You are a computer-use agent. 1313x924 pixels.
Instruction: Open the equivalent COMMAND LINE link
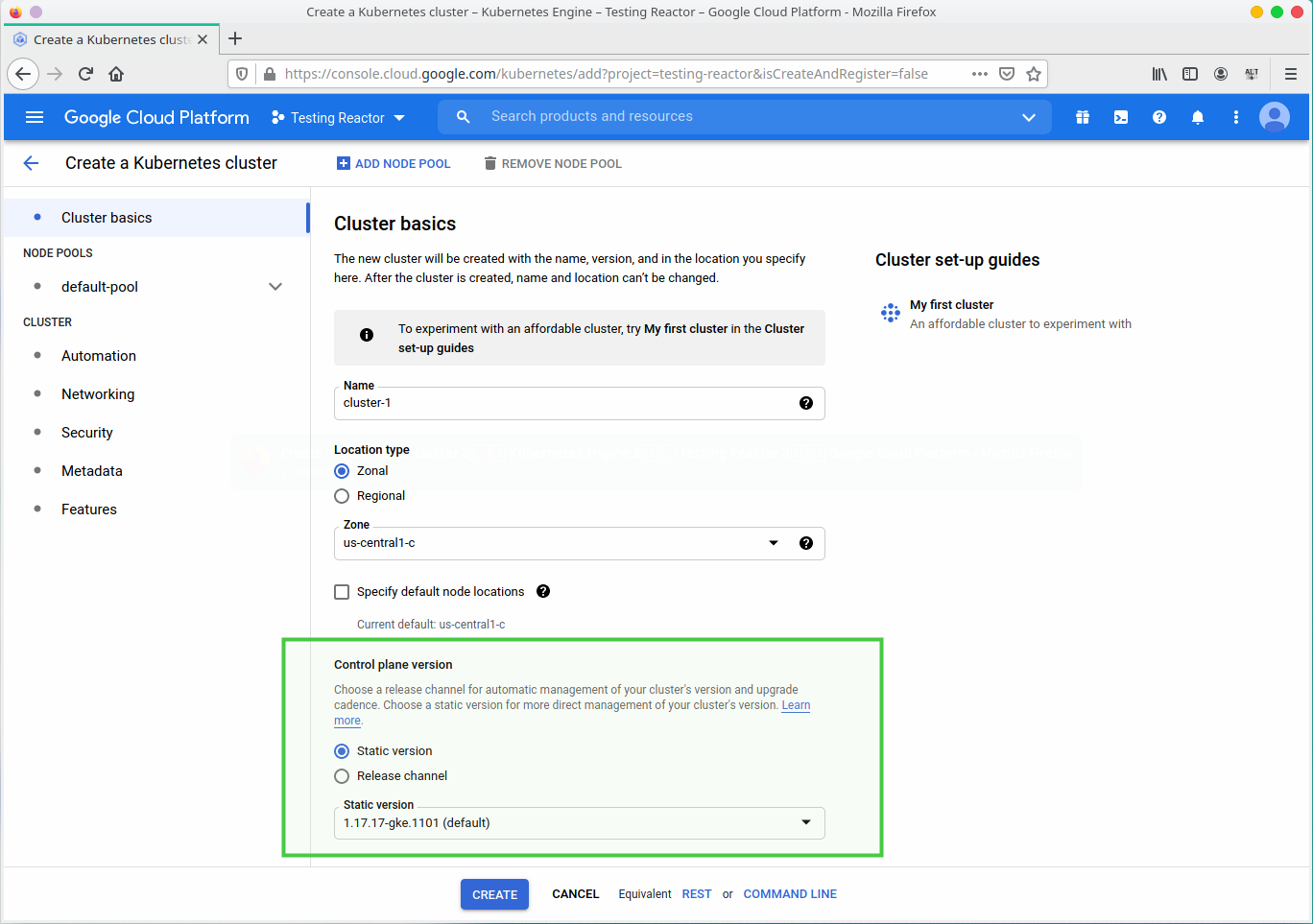790,894
